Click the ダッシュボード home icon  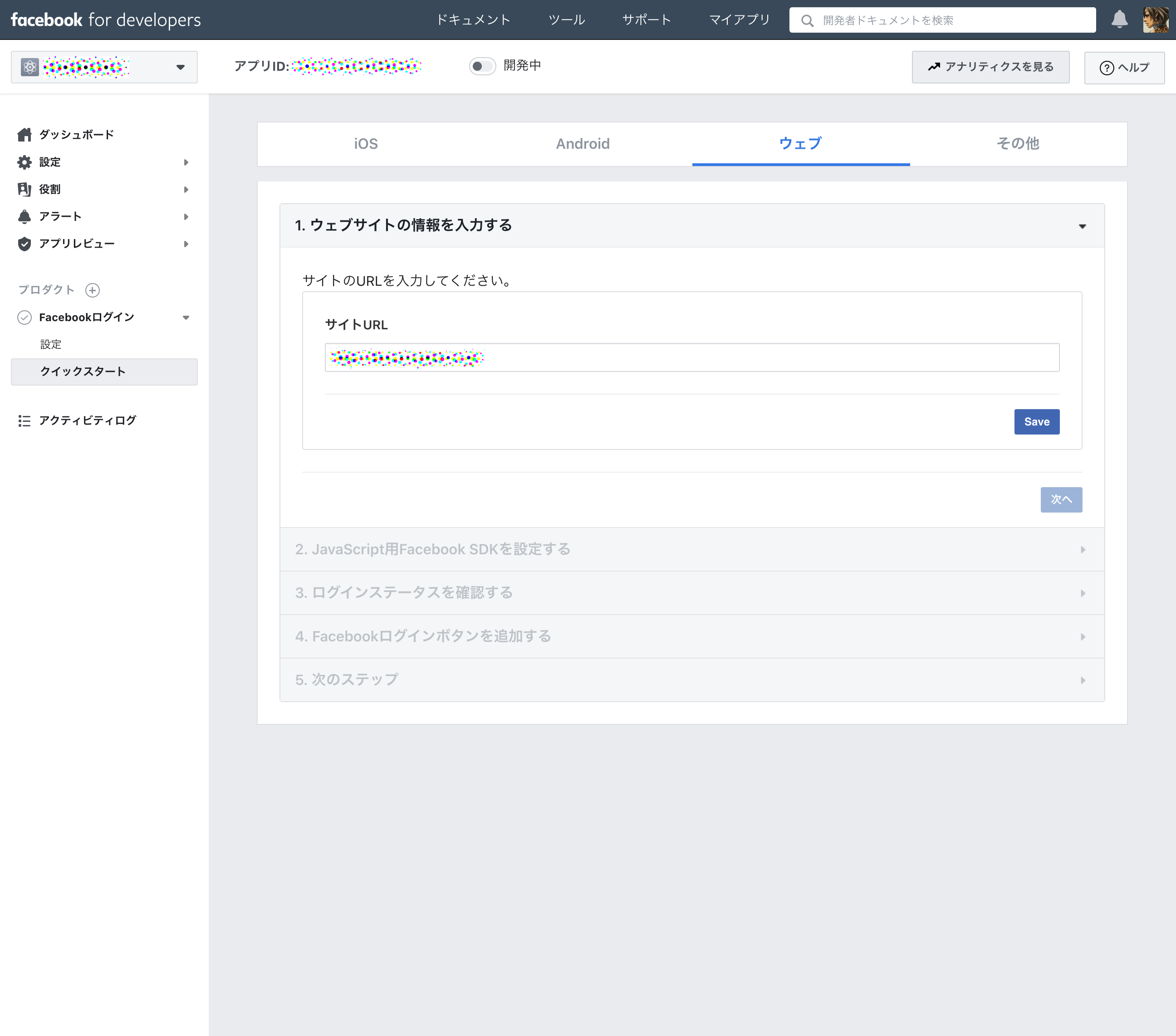tap(24, 135)
